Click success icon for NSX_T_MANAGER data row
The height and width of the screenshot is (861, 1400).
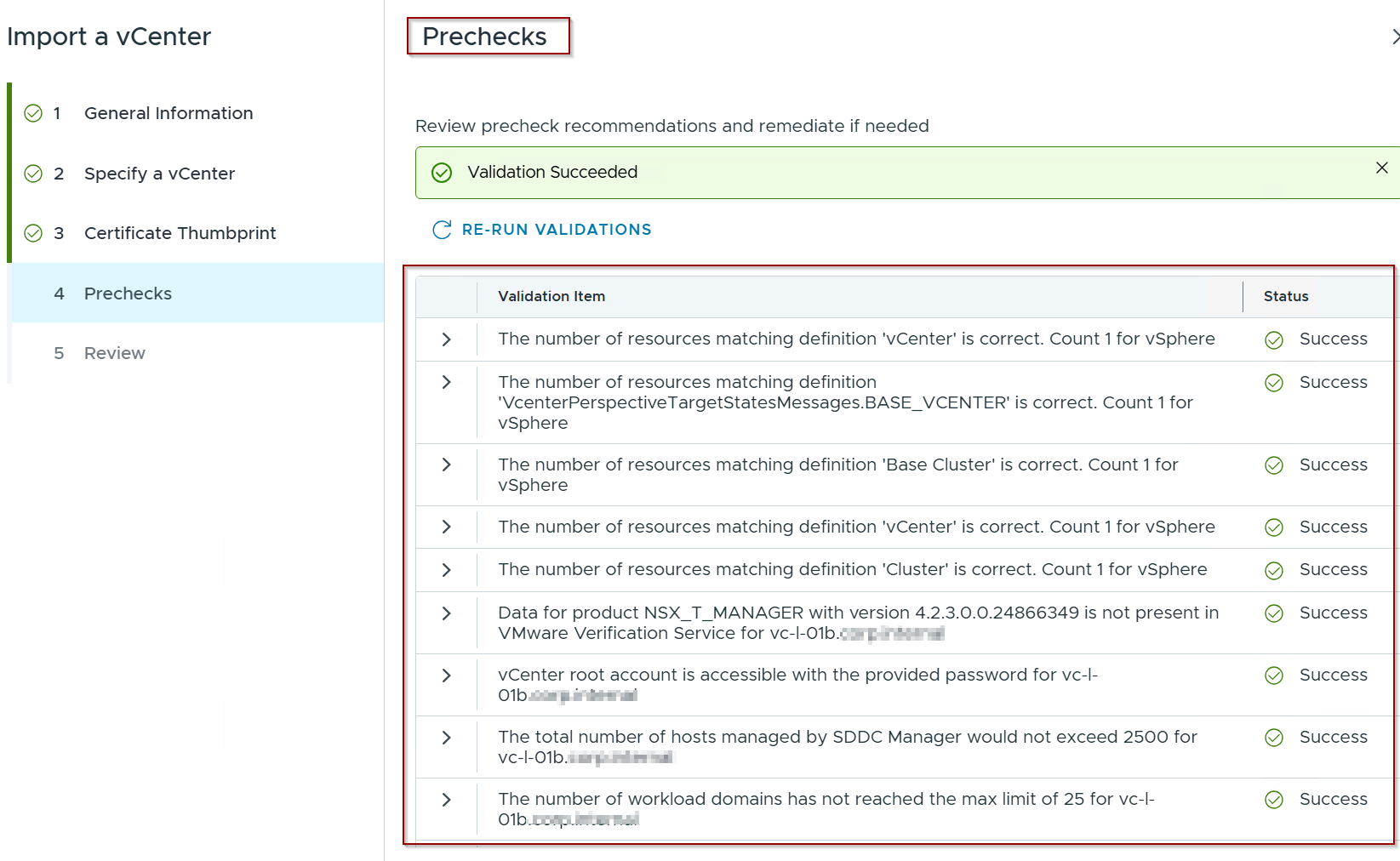pos(1273,613)
